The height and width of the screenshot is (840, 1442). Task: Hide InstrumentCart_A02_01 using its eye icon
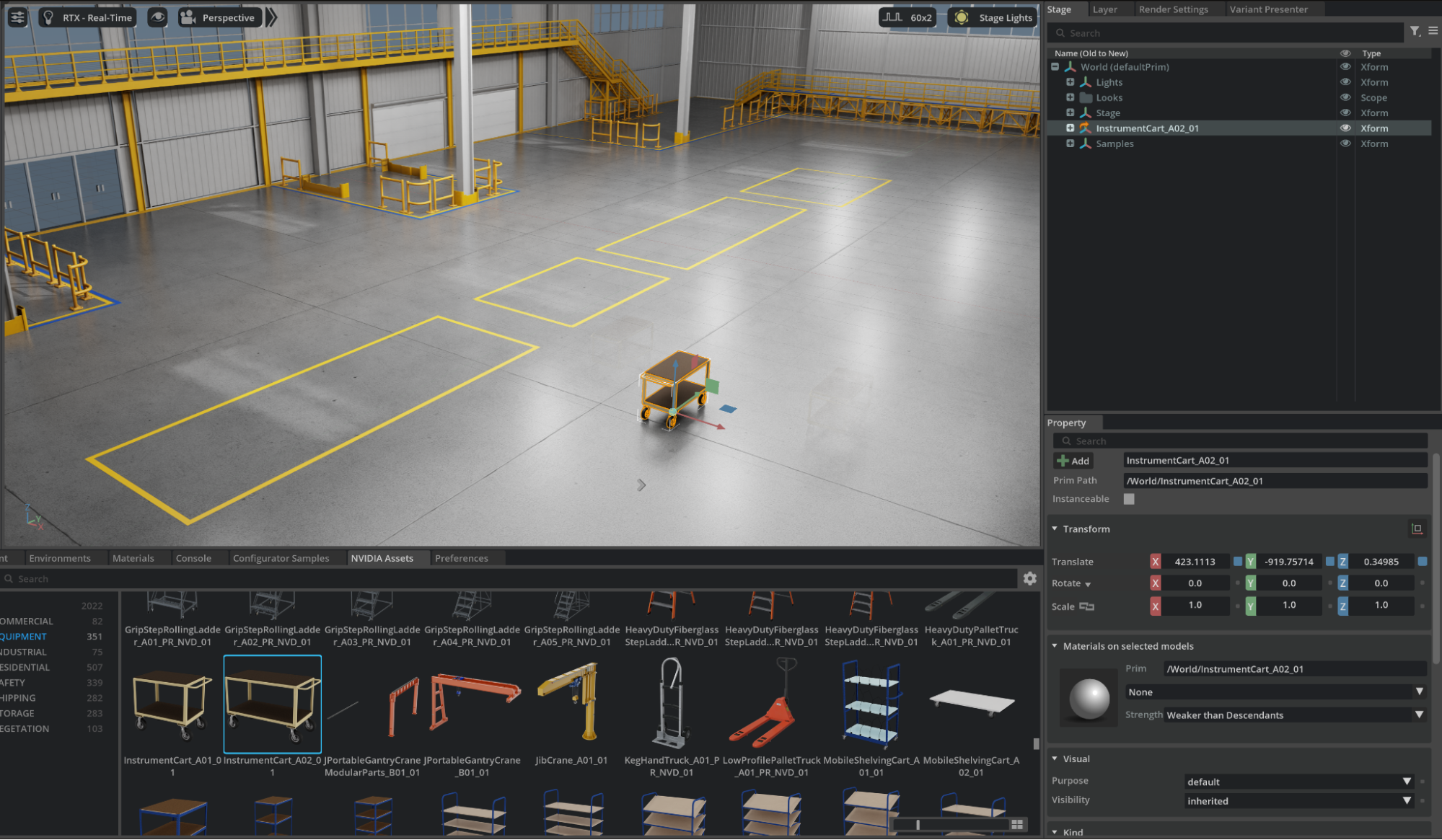(1345, 128)
